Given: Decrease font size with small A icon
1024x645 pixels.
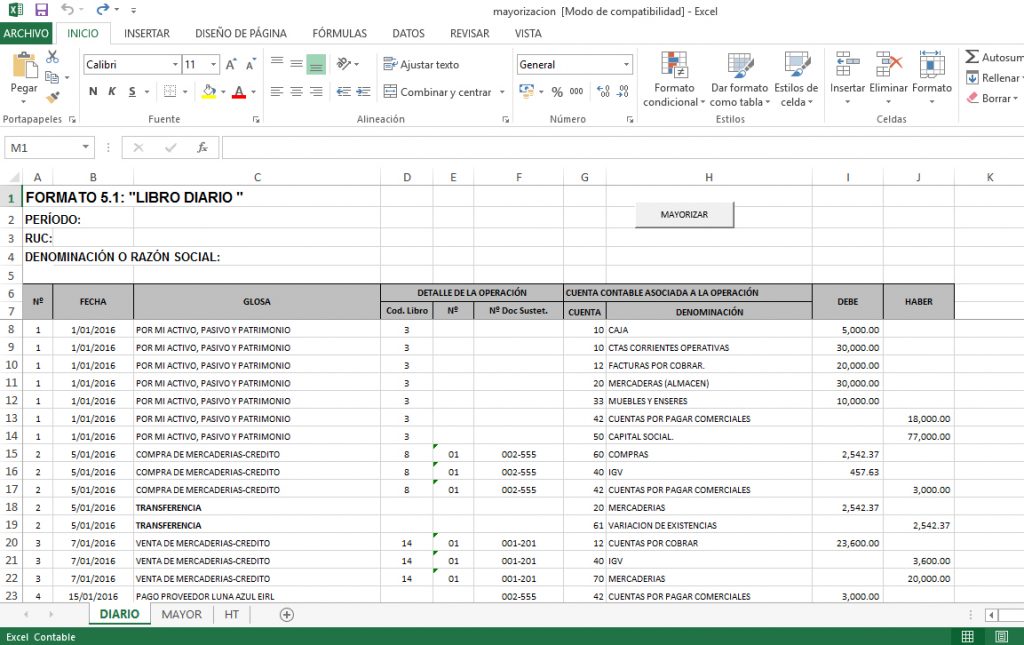Looking at the screenshot, I should click(251, 65).
